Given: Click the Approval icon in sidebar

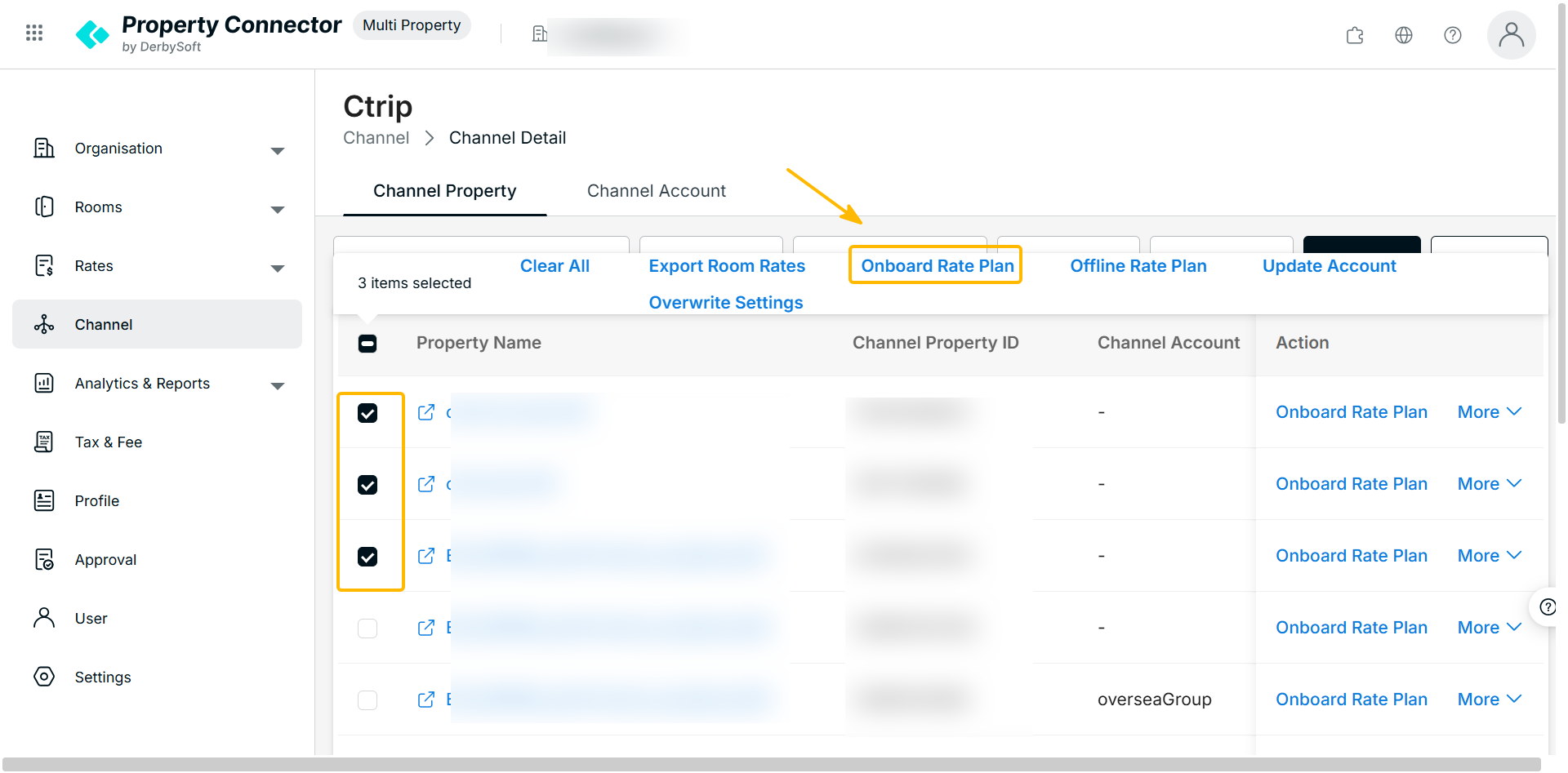Looking at the screenshot, I should (44, 559).
